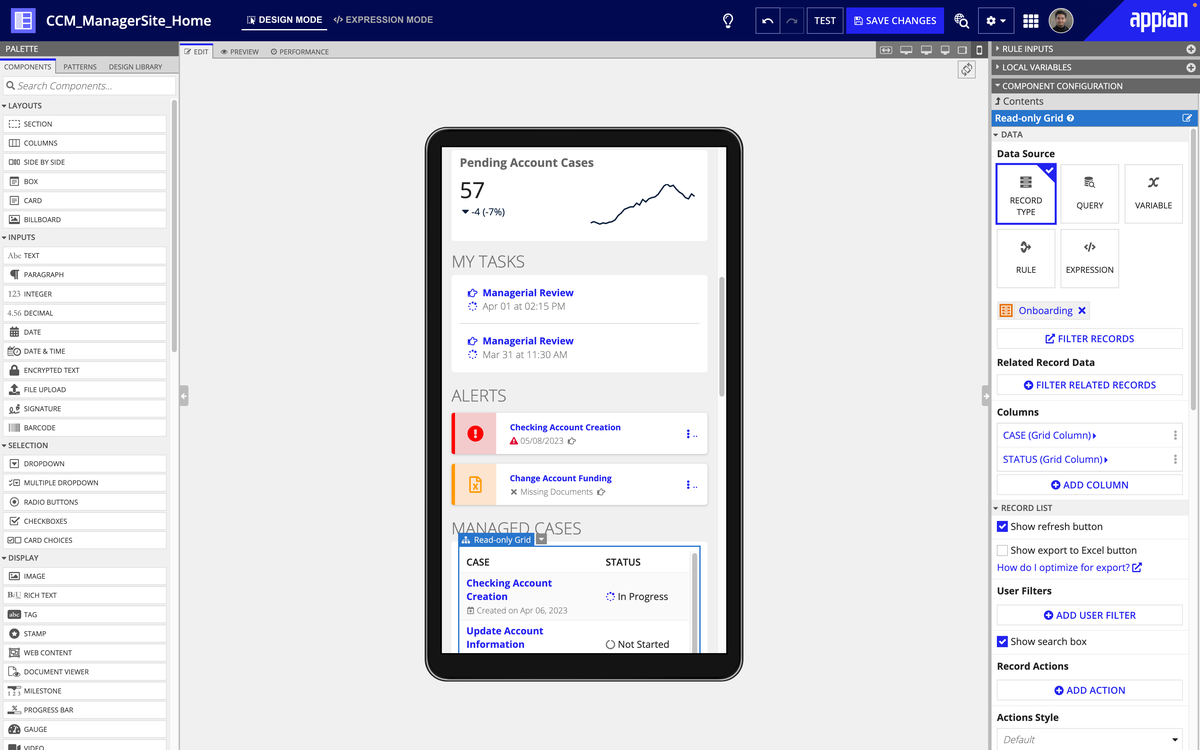Disable the Show search box checkbox
Screen dimensions: 1200x750
pyautogui.click(x=1003, y=642)
